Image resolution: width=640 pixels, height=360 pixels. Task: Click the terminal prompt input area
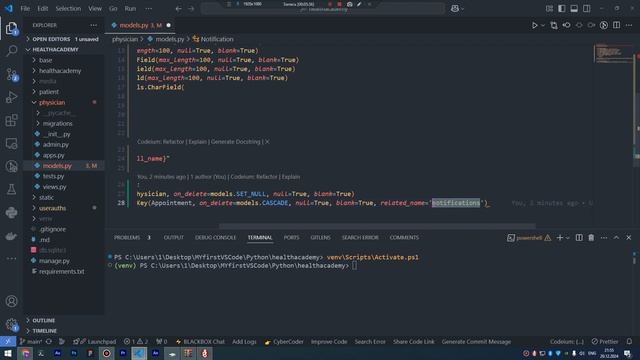[x=354, y=266]
